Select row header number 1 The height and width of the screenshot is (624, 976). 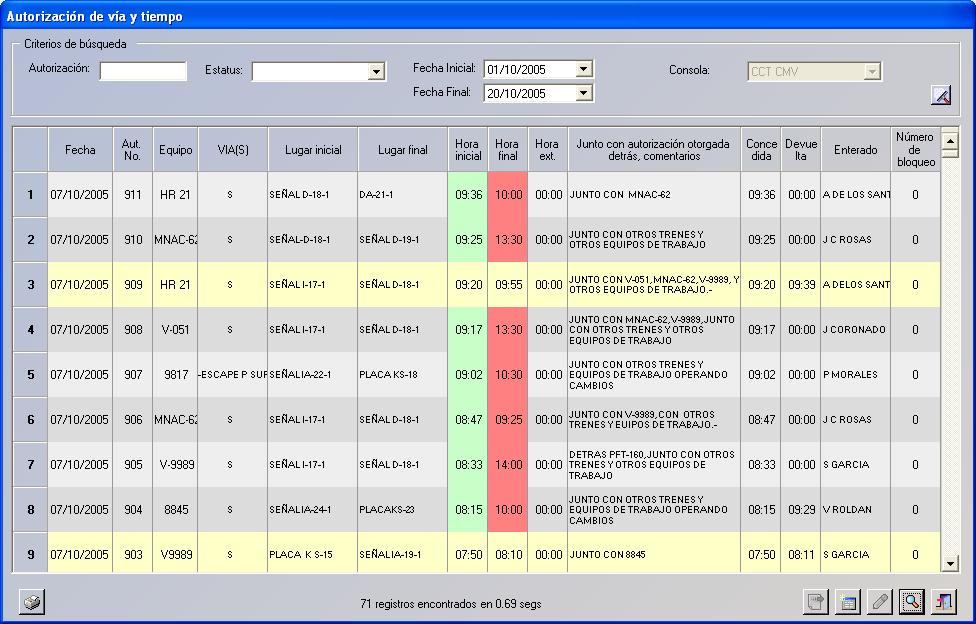pos(30,195)
